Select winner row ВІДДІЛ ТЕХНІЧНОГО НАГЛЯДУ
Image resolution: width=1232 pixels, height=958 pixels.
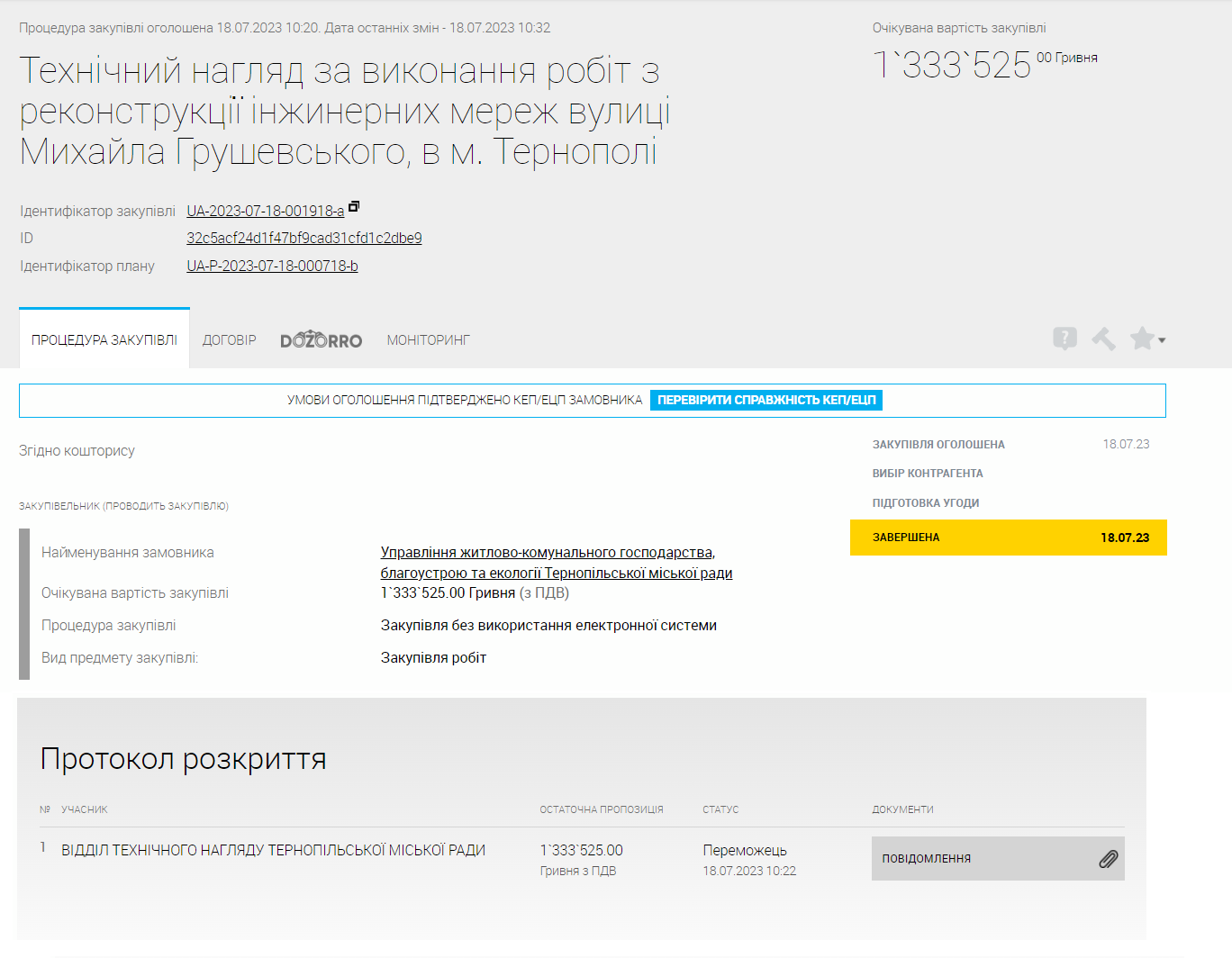click(272, 850)
